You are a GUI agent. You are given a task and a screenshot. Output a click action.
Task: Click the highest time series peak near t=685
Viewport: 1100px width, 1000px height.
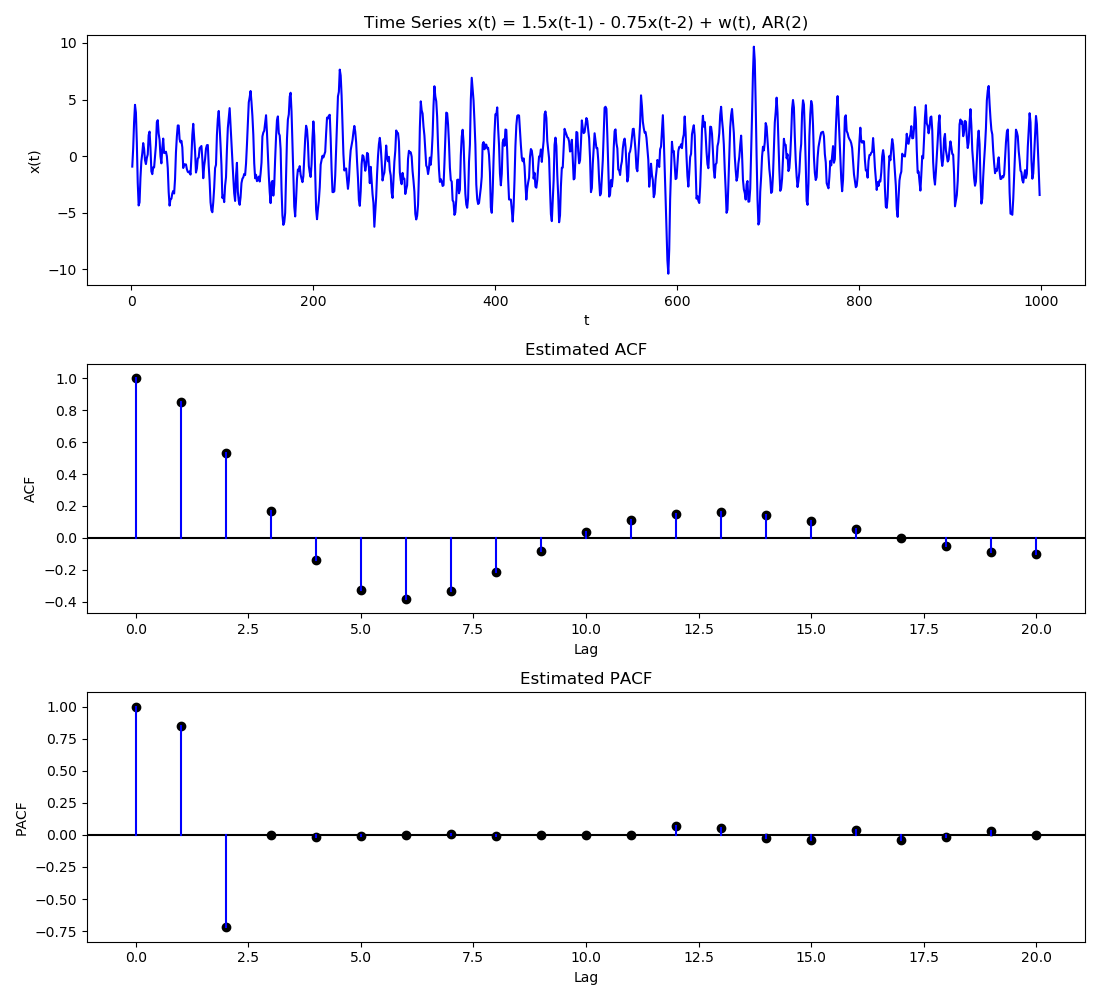(x=753, y=48)
